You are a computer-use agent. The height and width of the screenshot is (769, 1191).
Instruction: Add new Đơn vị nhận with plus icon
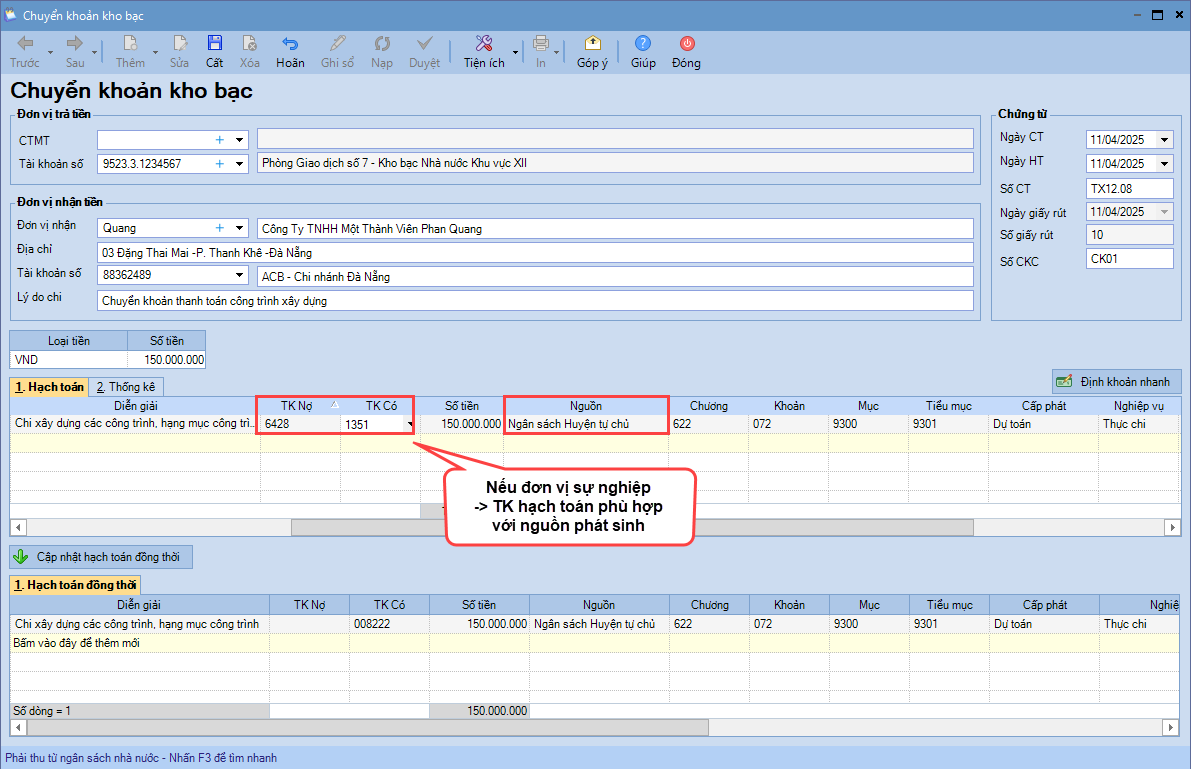coord(220,228)
